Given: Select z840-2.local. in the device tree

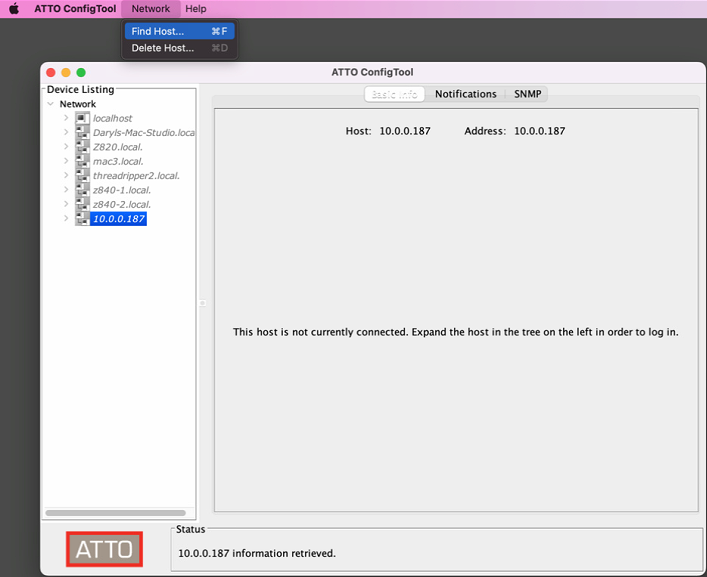Looking at the screenshot, I should coord(122,205).
